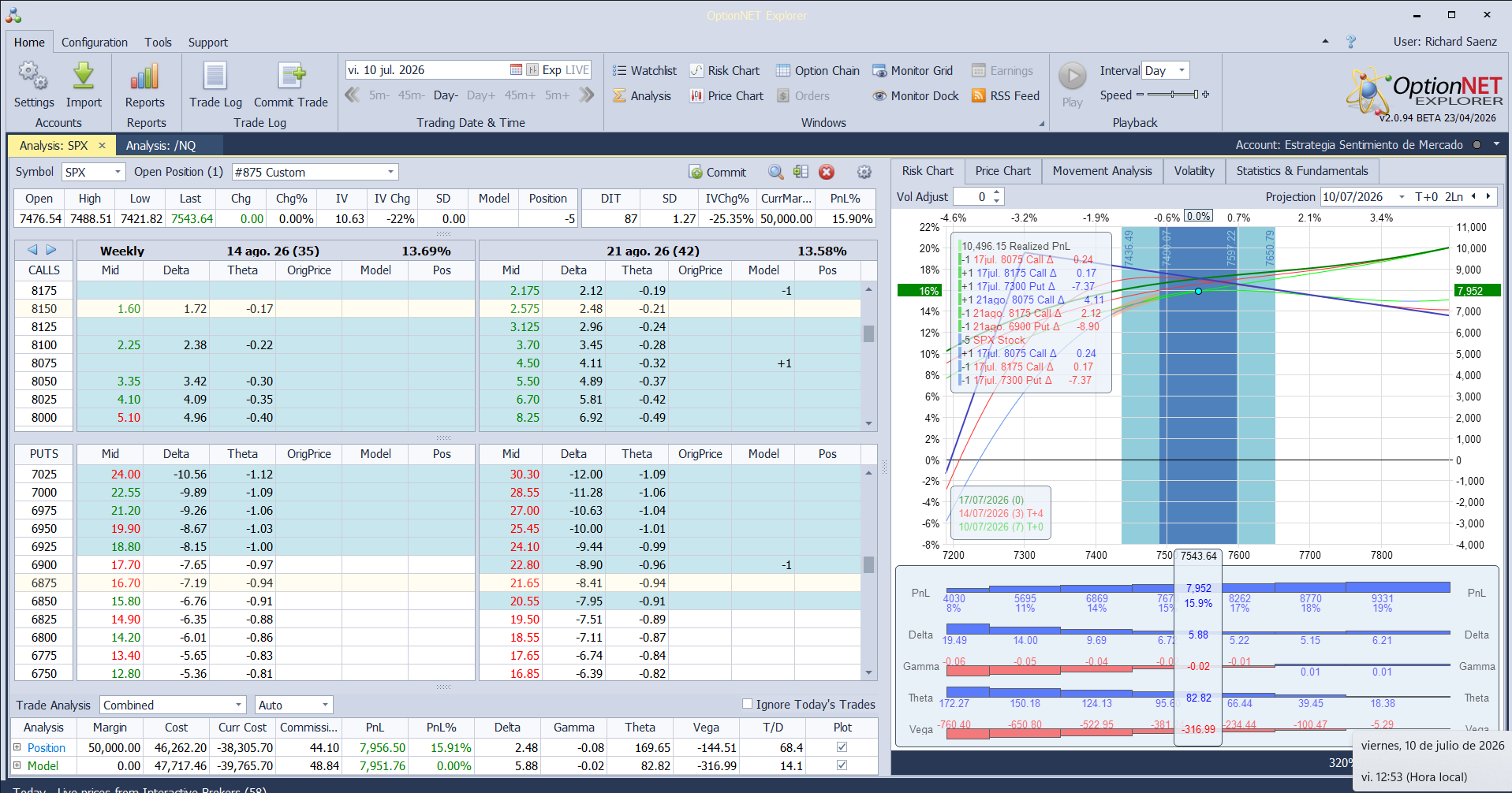Go to next expiration with right arrow
The height and width of the screenshot is (793, 1512).
click(51, 250)
